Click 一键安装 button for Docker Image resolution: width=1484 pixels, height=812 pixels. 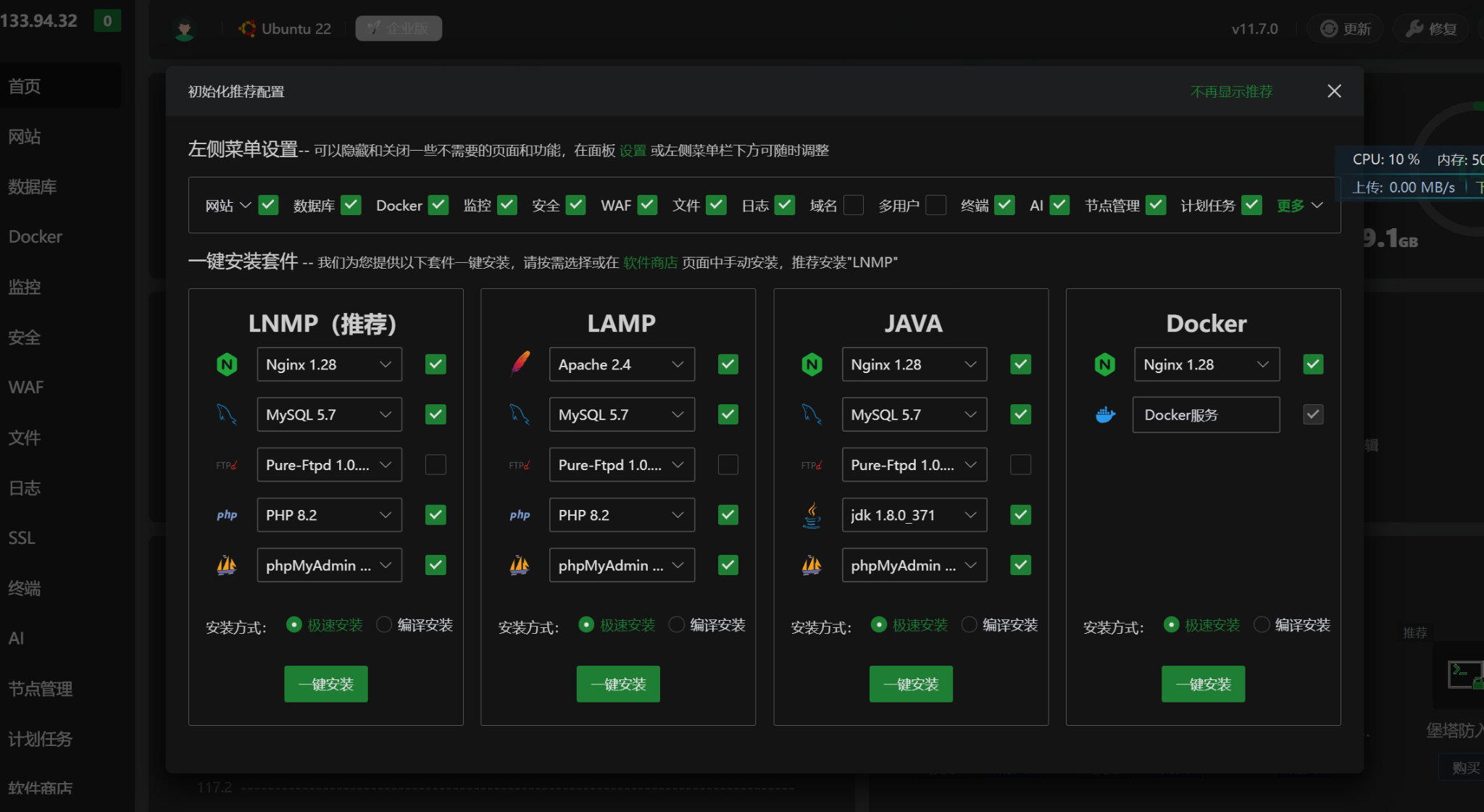(1204, 684)
